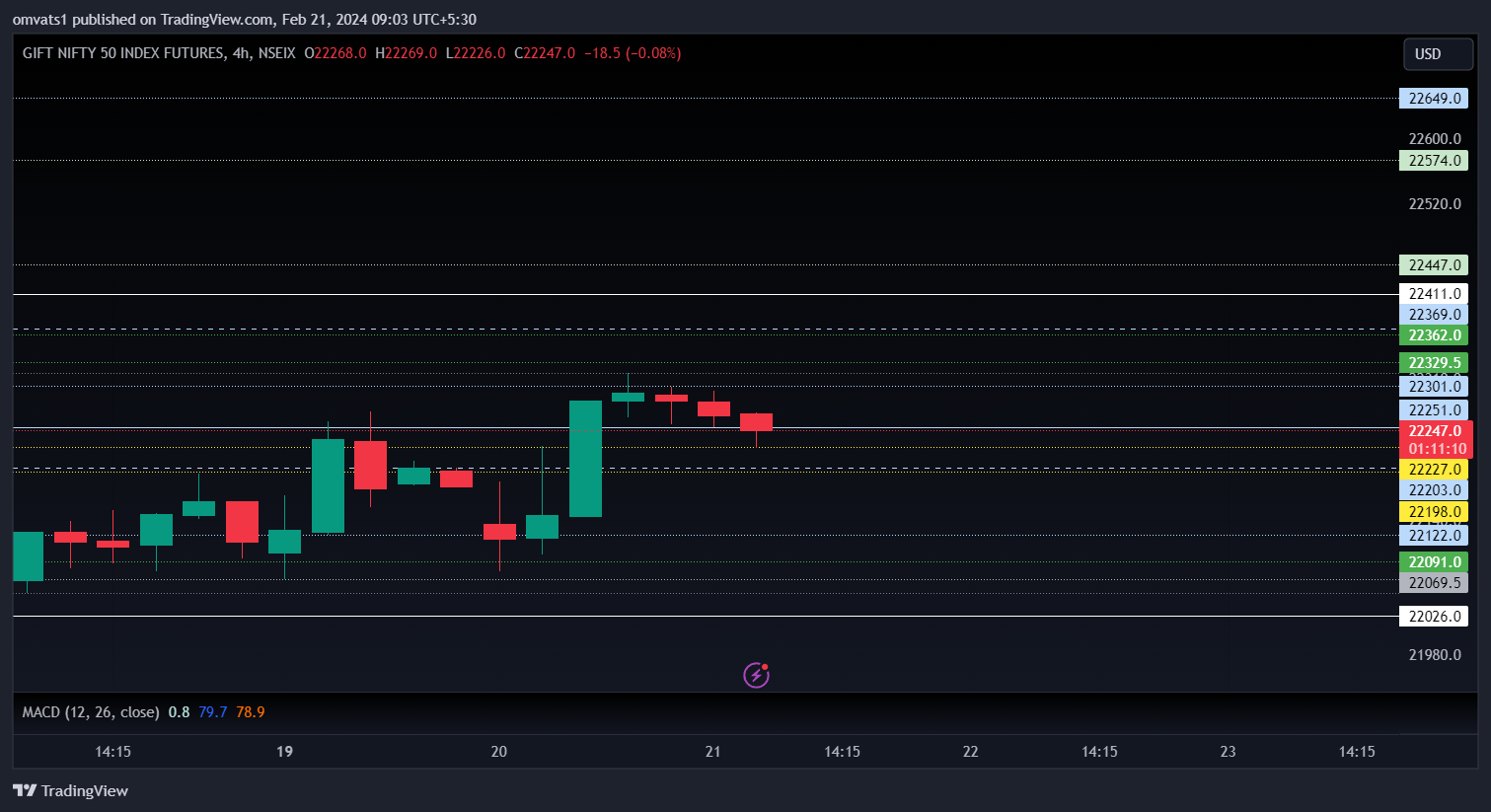1491x812 pixels.
Task: Click the gray 22069.5 price label
Action: 1434,583
